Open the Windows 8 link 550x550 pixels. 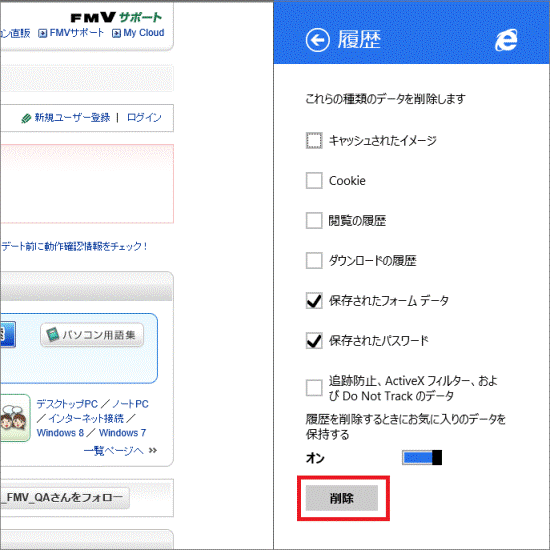pos(60,433)
